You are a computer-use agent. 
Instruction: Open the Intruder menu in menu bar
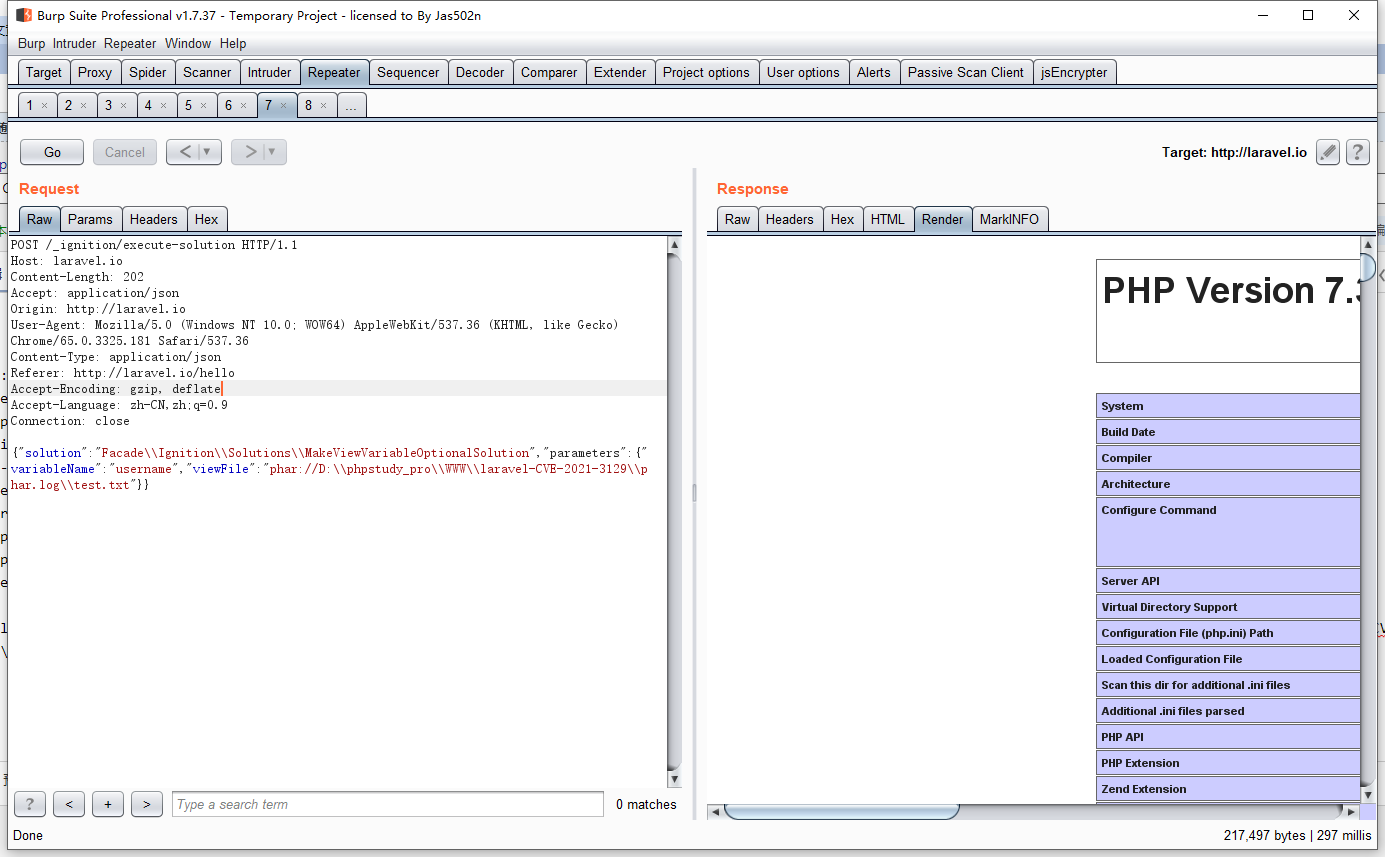tap(75, 43)
